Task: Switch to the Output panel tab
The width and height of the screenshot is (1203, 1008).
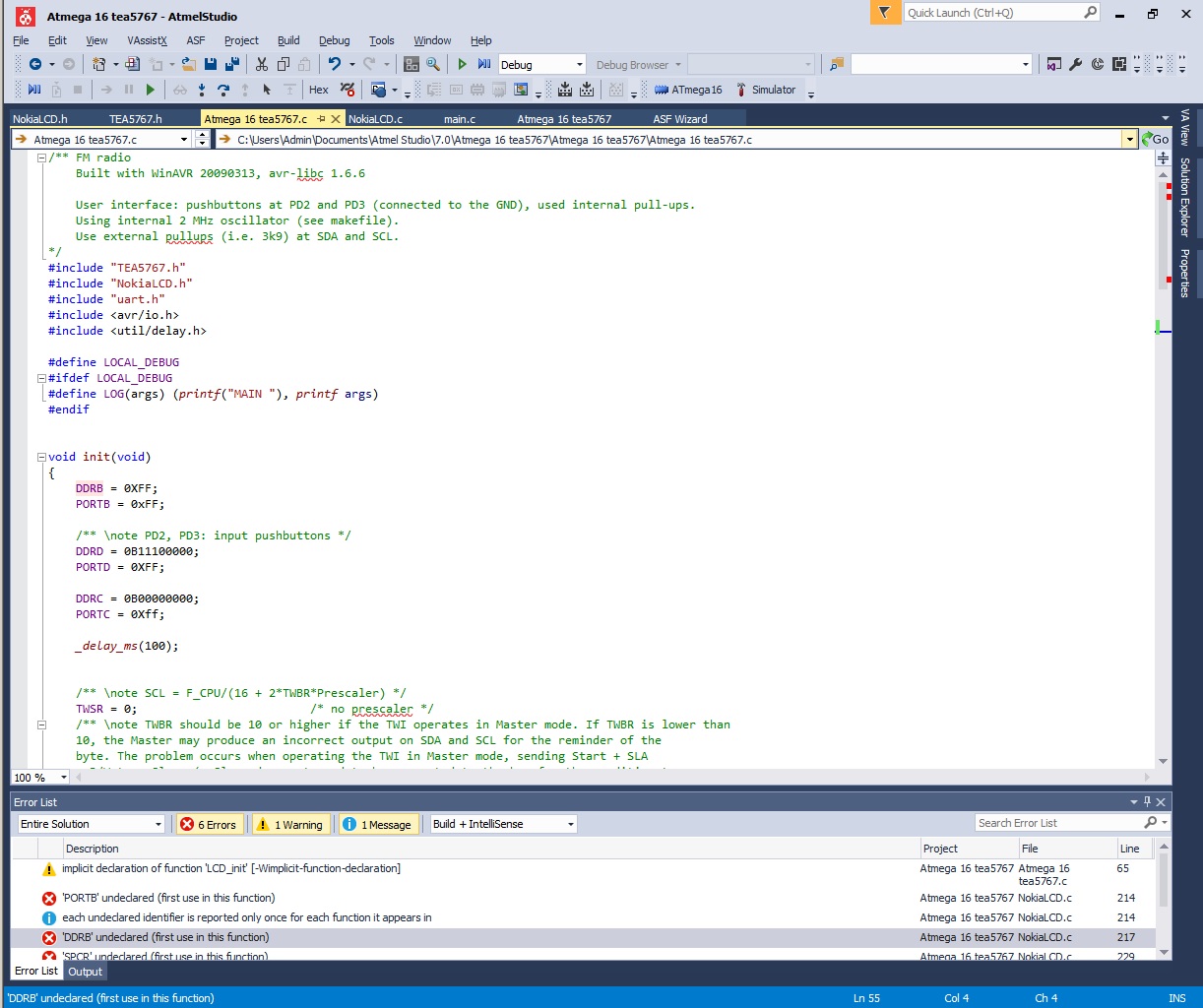Action: [86, 972]
